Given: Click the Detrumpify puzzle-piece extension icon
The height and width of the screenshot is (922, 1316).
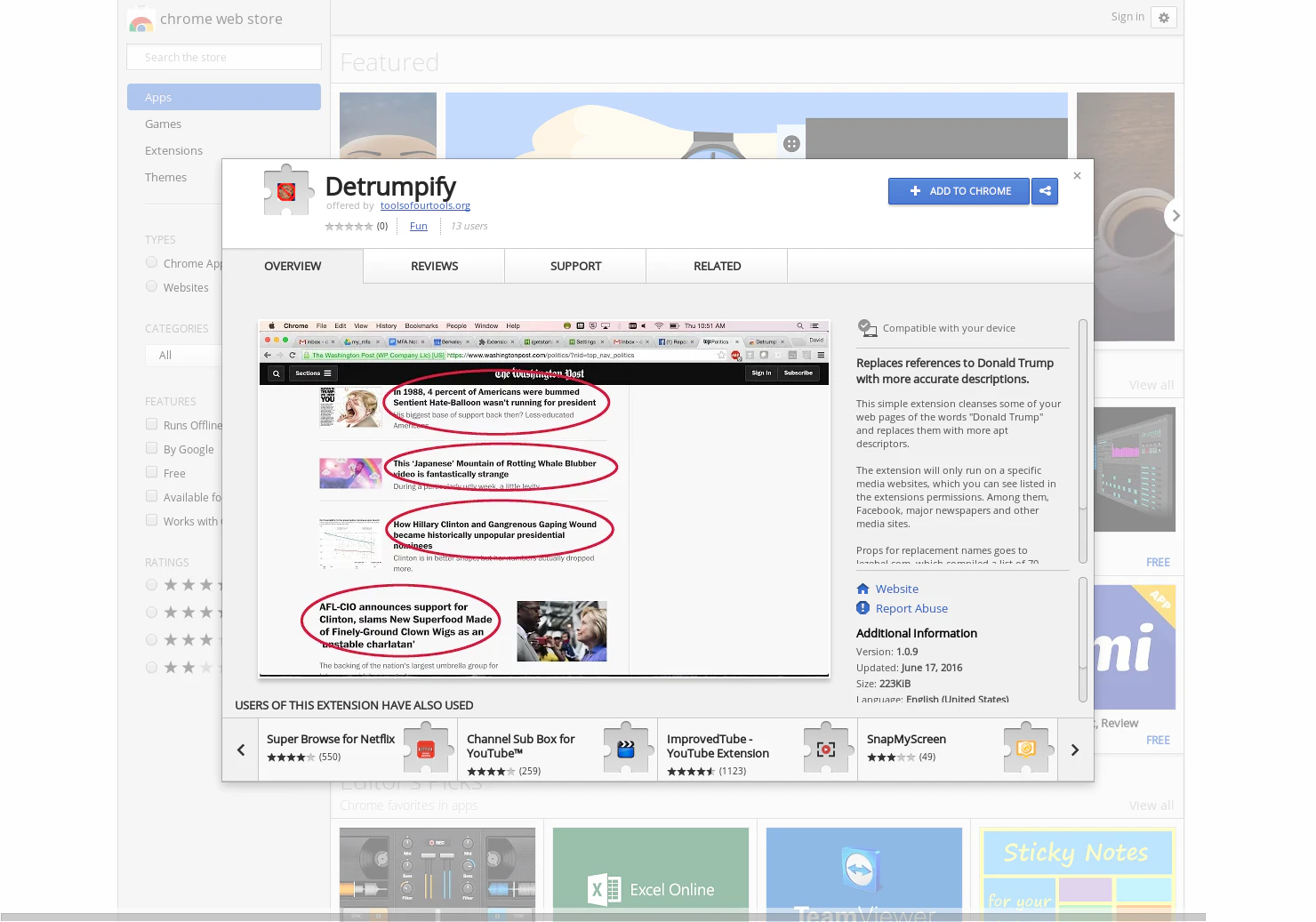Looking at the screenshot, I should (x=288, y=189).
